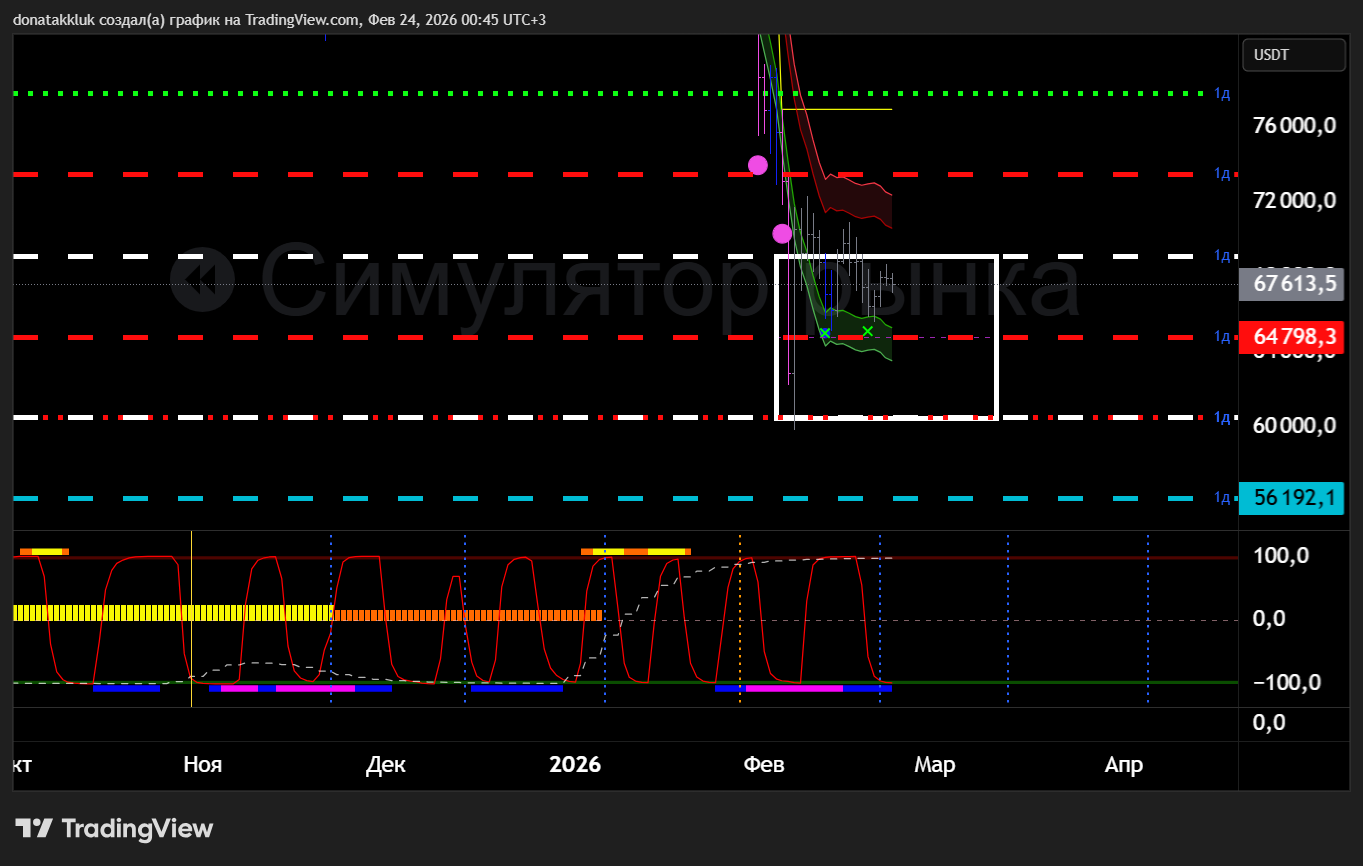Image resolution: width=1363 pixels, height=866 pixels.
Task: Click the Фев label on the time axis
Action: [764, 765]
